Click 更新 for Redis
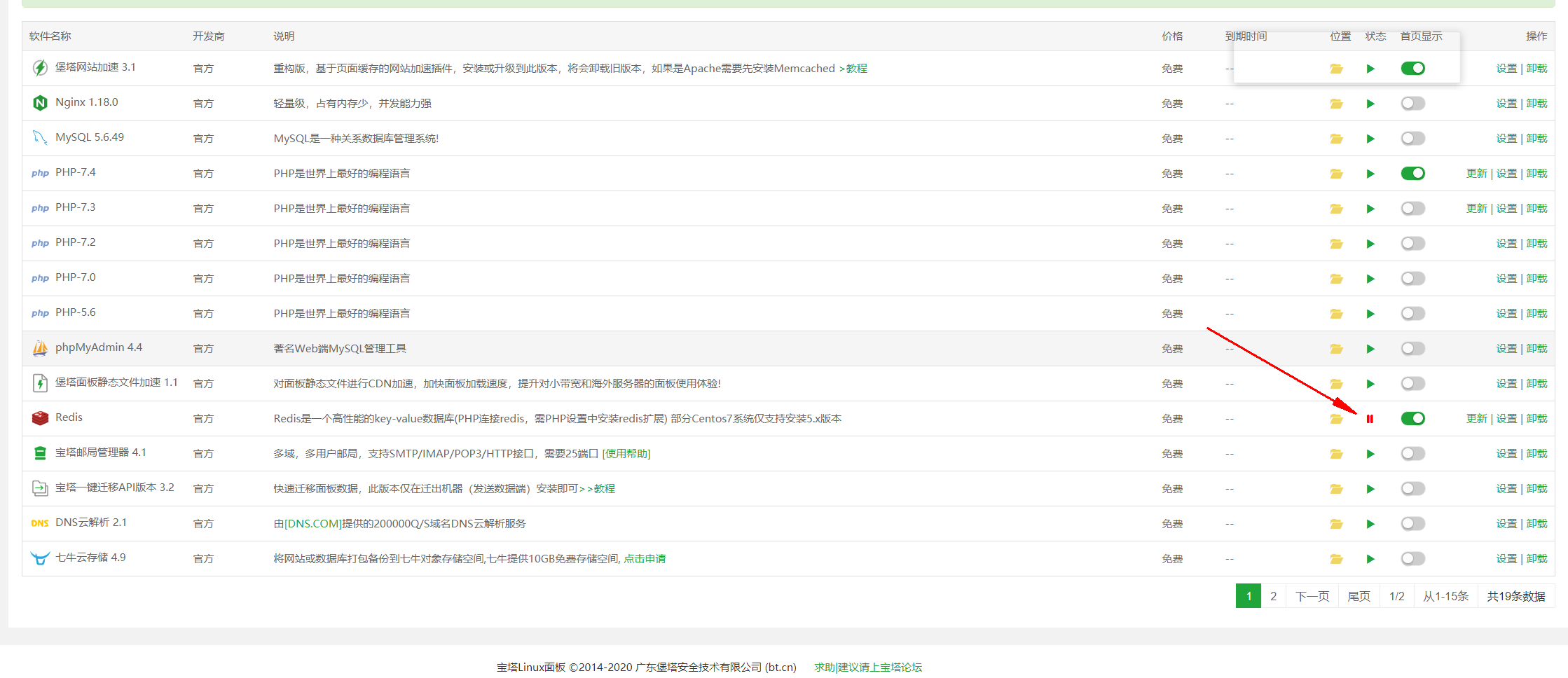 [x=1476, y=419]
